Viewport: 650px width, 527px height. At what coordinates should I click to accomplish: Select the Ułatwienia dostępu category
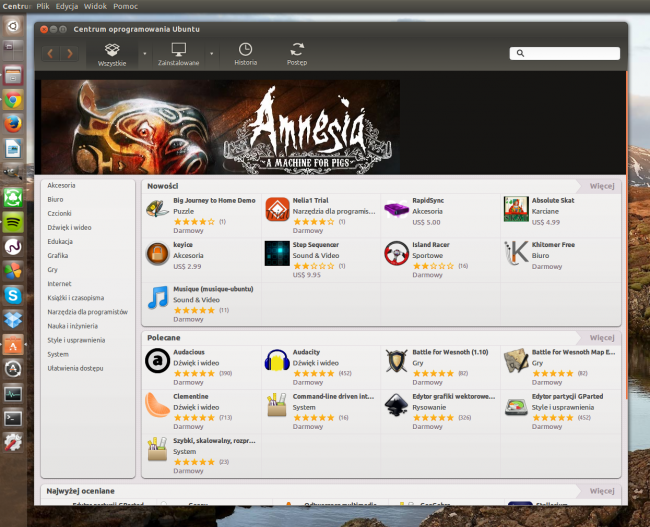pyautogui.click(x=75, y=369)
